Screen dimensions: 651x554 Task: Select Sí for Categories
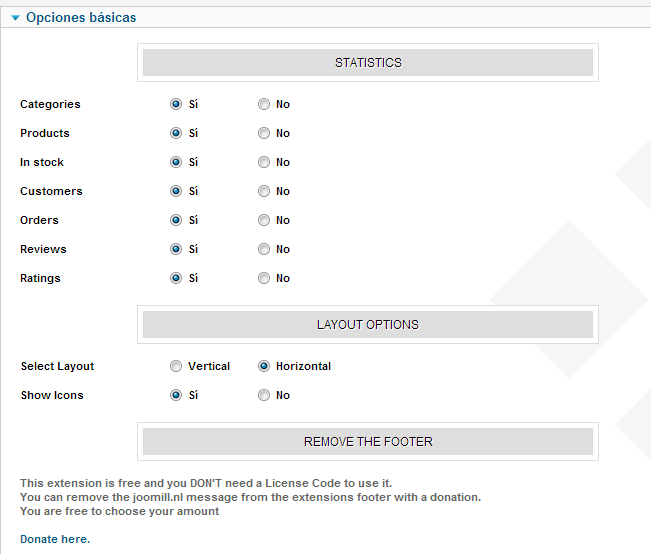click(x=176, y=104)
